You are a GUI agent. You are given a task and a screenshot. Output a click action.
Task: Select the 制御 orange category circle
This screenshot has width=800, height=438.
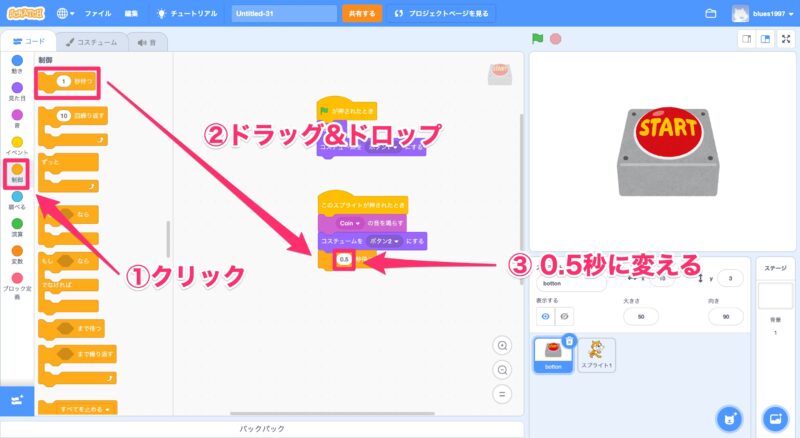pyautogui.click(x=17, y=169)
